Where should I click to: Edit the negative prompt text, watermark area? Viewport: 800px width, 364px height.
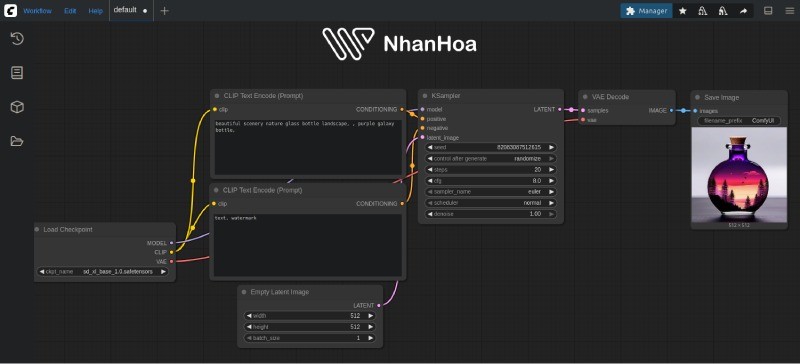tap(308, 246)
